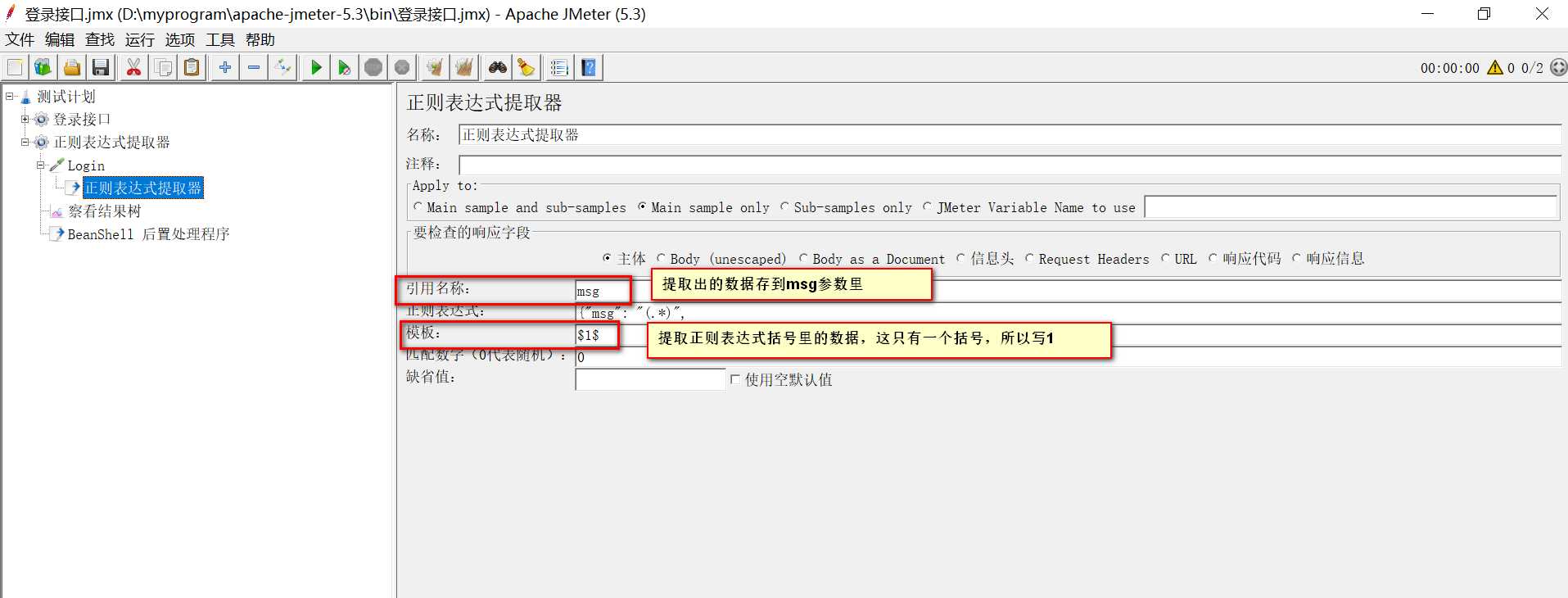This screenshot has width=1568, height=598.
Task: Click the Stop test icon
Action: tap(373, 67)
